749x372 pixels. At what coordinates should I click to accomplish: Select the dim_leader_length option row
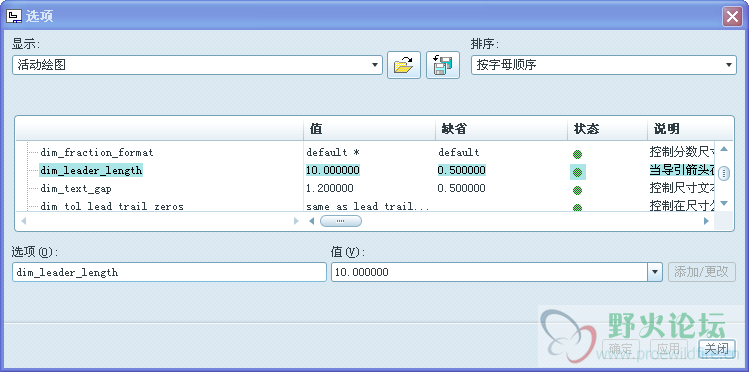point(91,170)
